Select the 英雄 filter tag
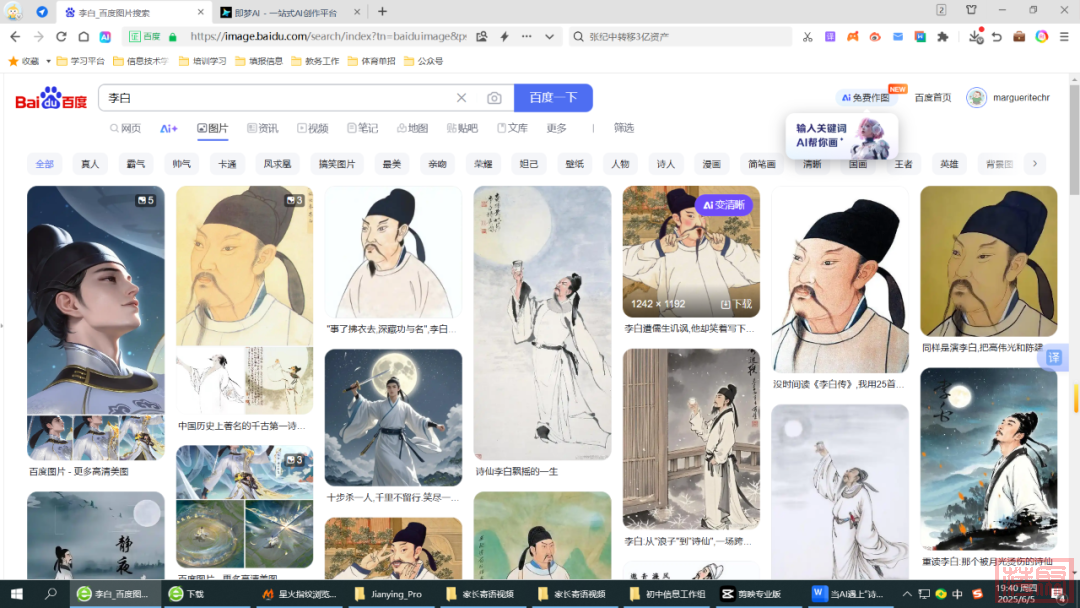Image resolution: width=1080 pixels, height=608 pixels. (x=949, y=164)
